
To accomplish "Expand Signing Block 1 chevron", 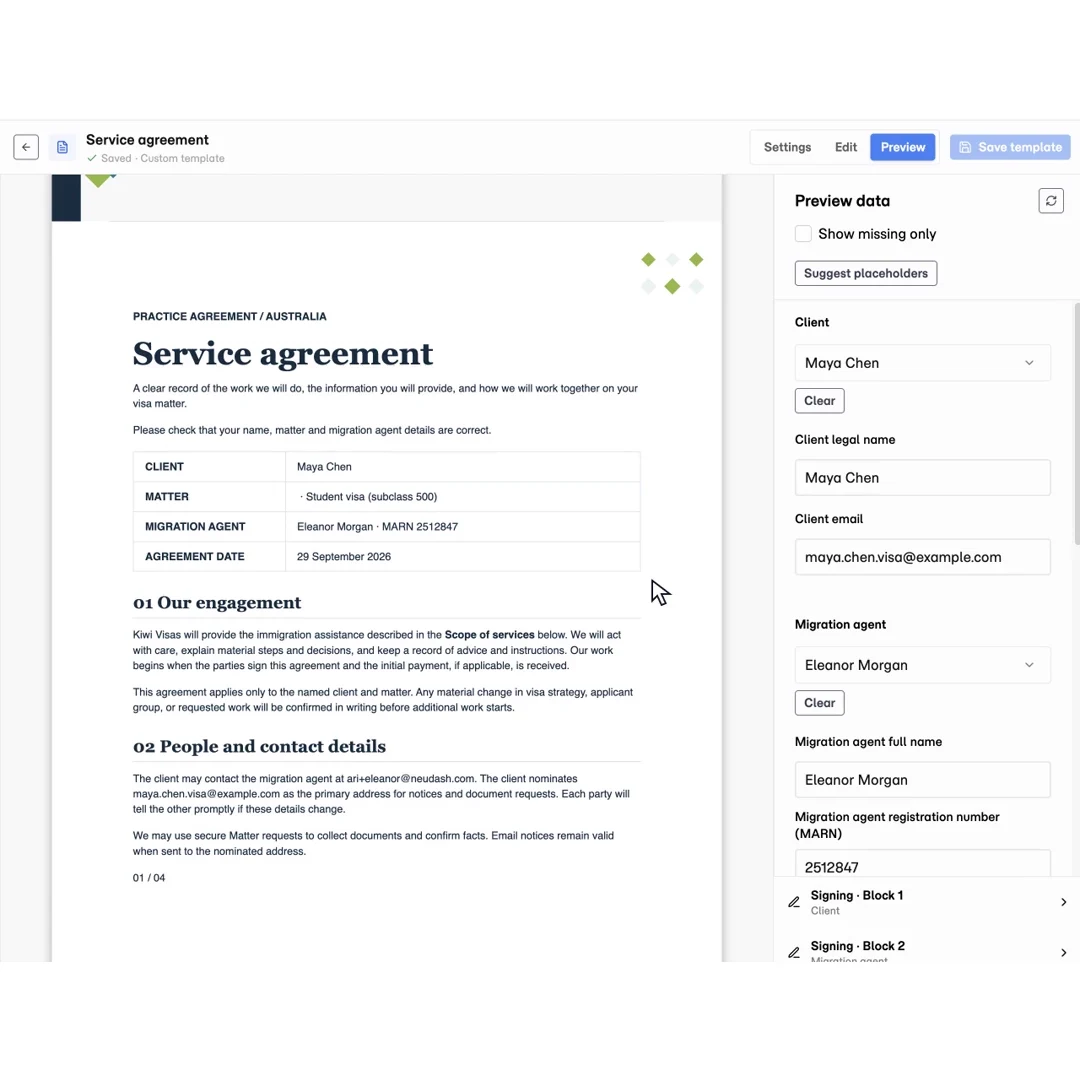I will pos(1063,902).
